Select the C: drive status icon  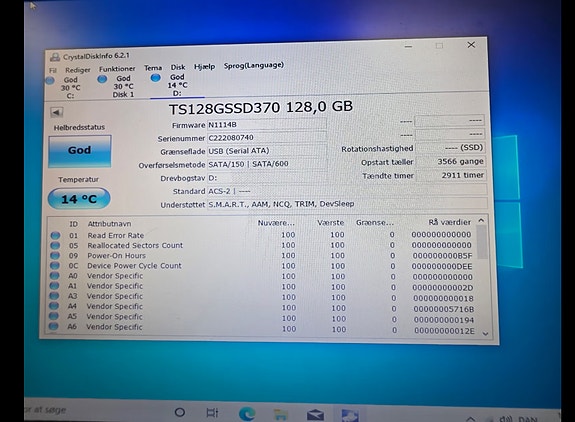(x=51, y=80)
